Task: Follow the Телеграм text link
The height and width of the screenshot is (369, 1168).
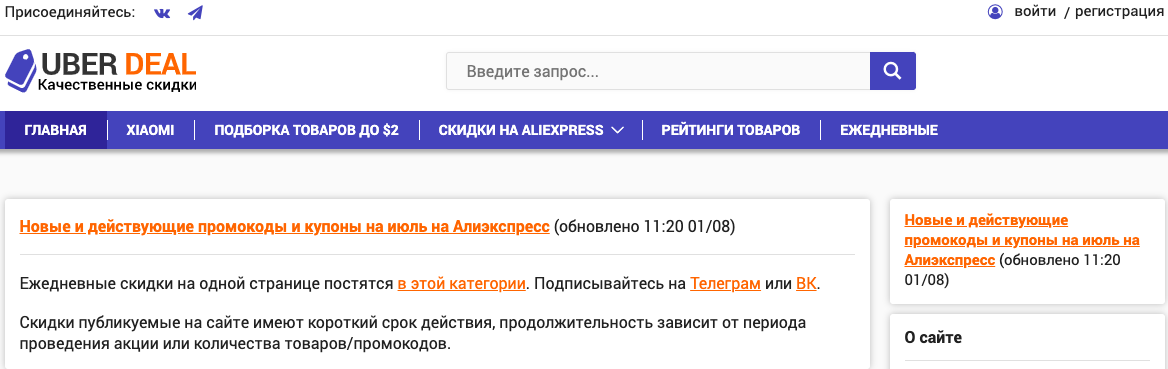Action: 726,284
